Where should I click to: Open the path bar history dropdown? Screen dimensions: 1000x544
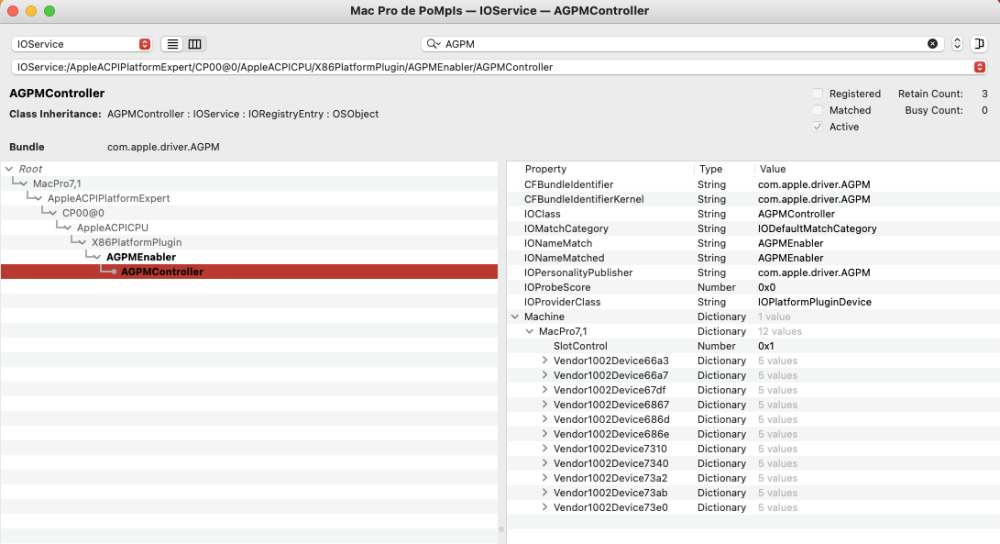[980, 67]
